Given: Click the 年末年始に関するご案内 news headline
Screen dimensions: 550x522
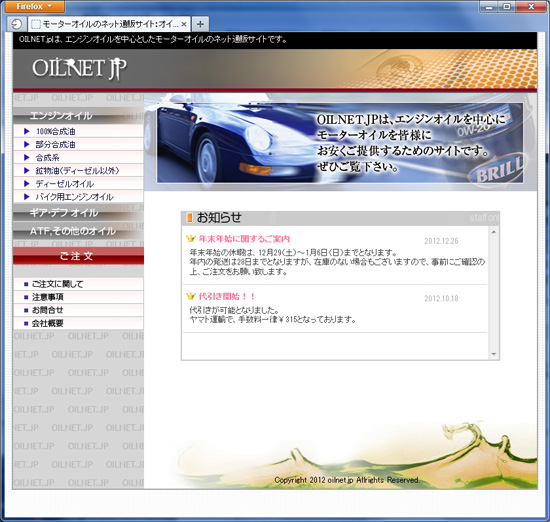Looking at the screenshot, I should (244, 239).
